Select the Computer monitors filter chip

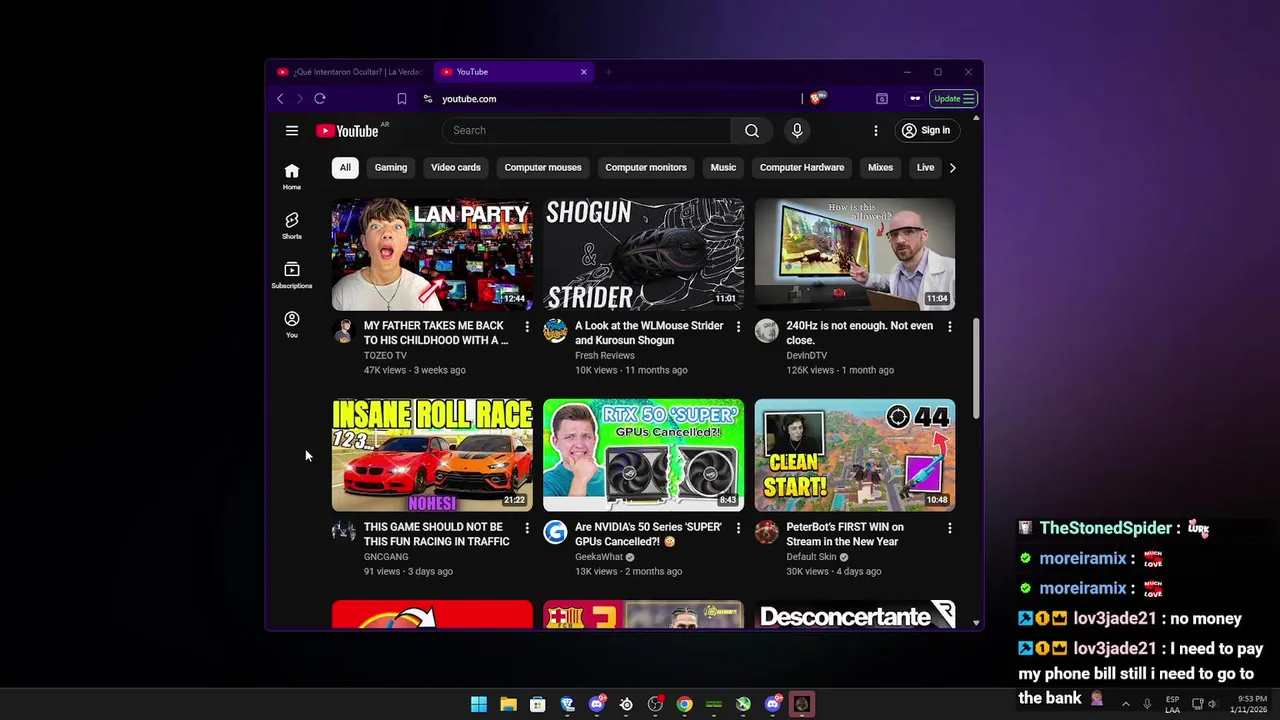click(646, 168)
